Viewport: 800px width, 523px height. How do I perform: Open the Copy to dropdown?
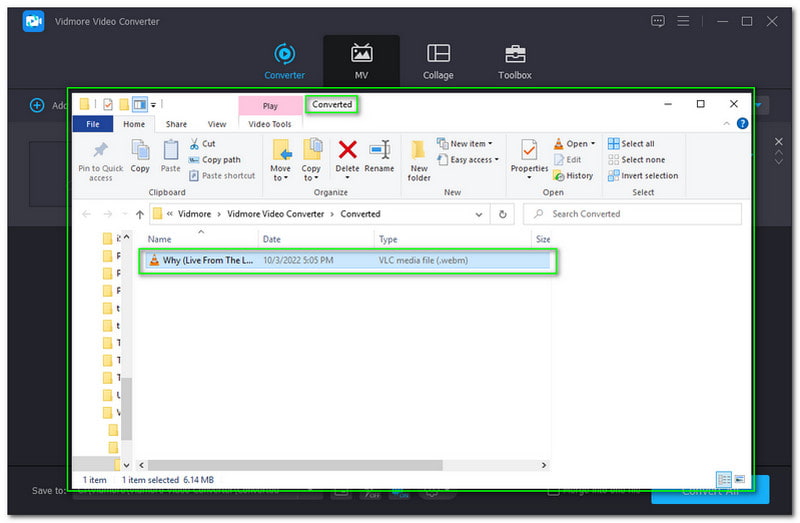pyautogui.click(x=311, y=160)
